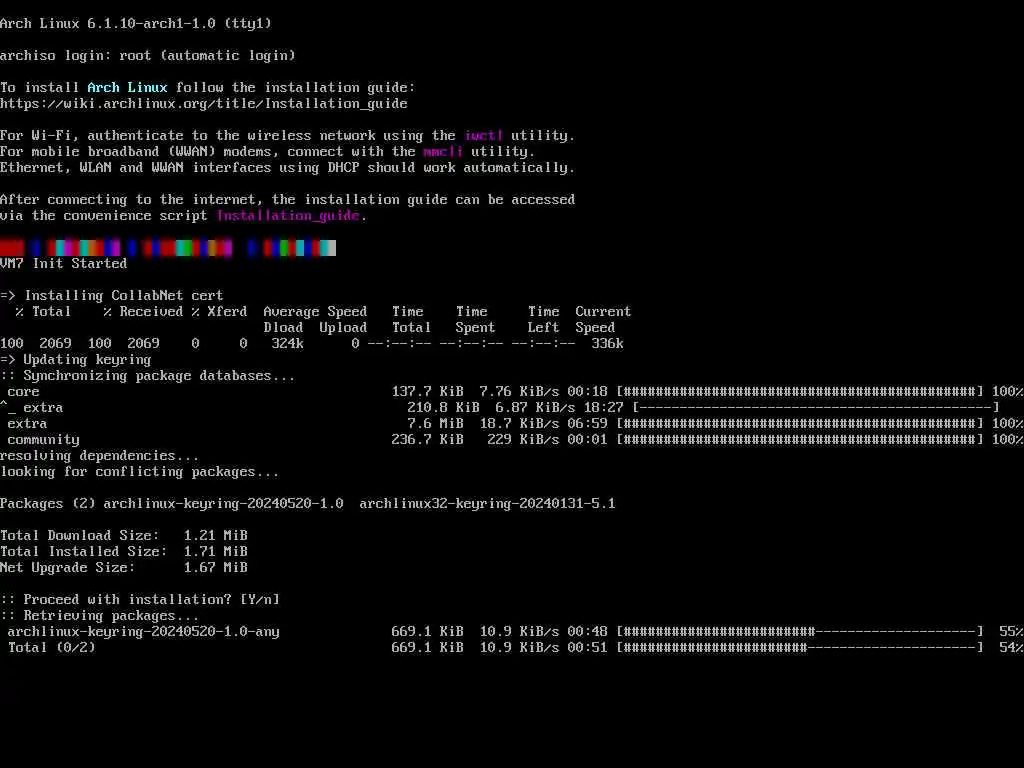Click the 'Total Download Size' line
This screenshot has width=1024, height=768.
pyautogui.click(x=124, y=536)
